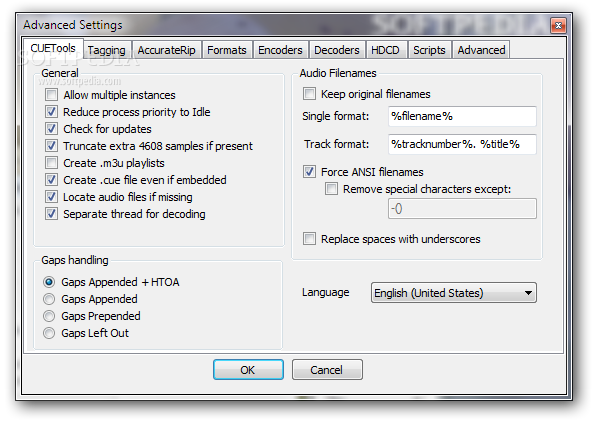Go to the HDCD tab
Screen dimensions: 593x421
385,50
